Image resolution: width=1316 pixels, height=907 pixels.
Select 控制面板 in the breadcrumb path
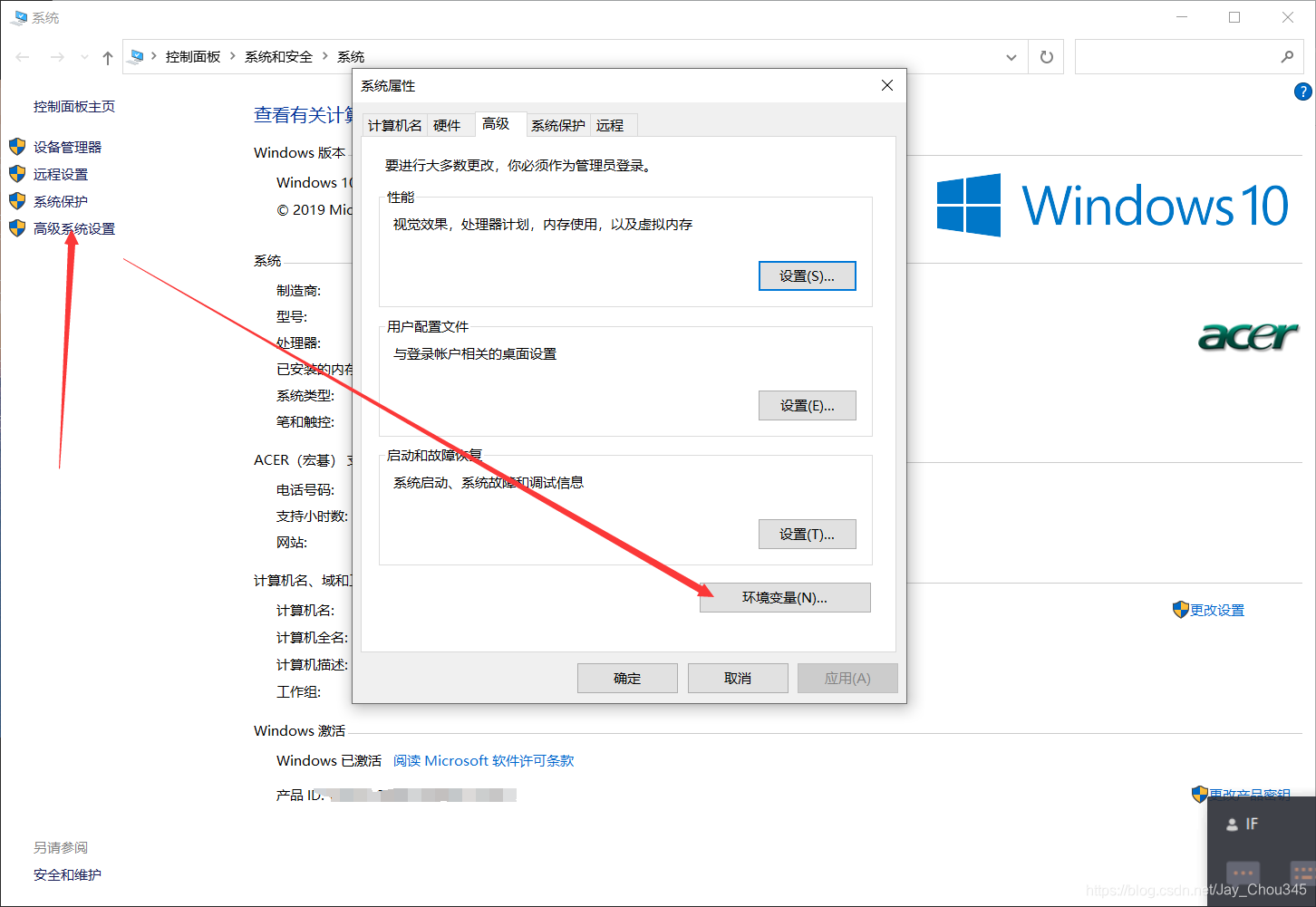tap(193, 56)
